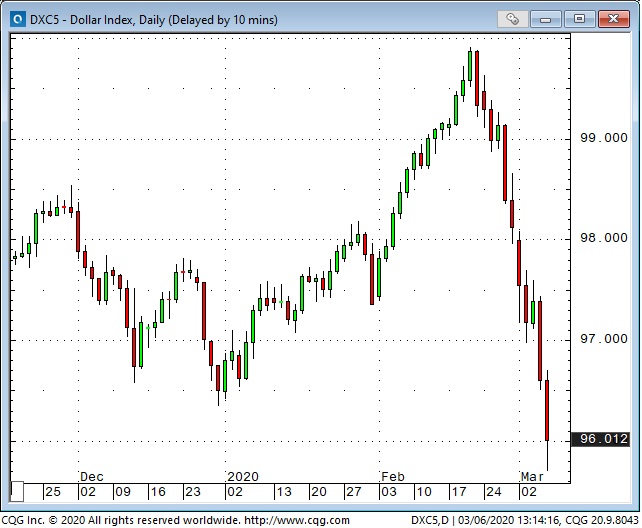Click the current price label 96.012
The height and width of the screenshot is (528, 642).
pos(600,439)
